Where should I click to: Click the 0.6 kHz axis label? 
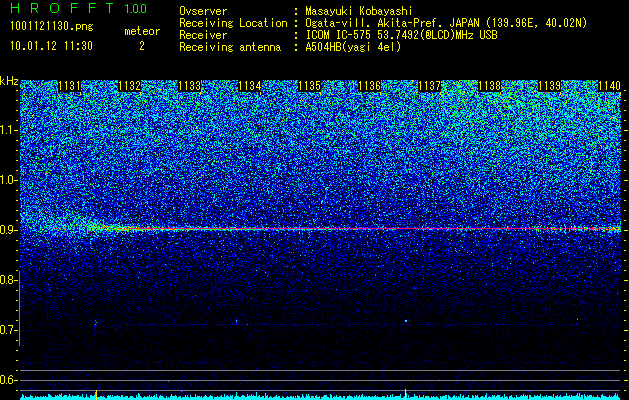click(7, 380)
